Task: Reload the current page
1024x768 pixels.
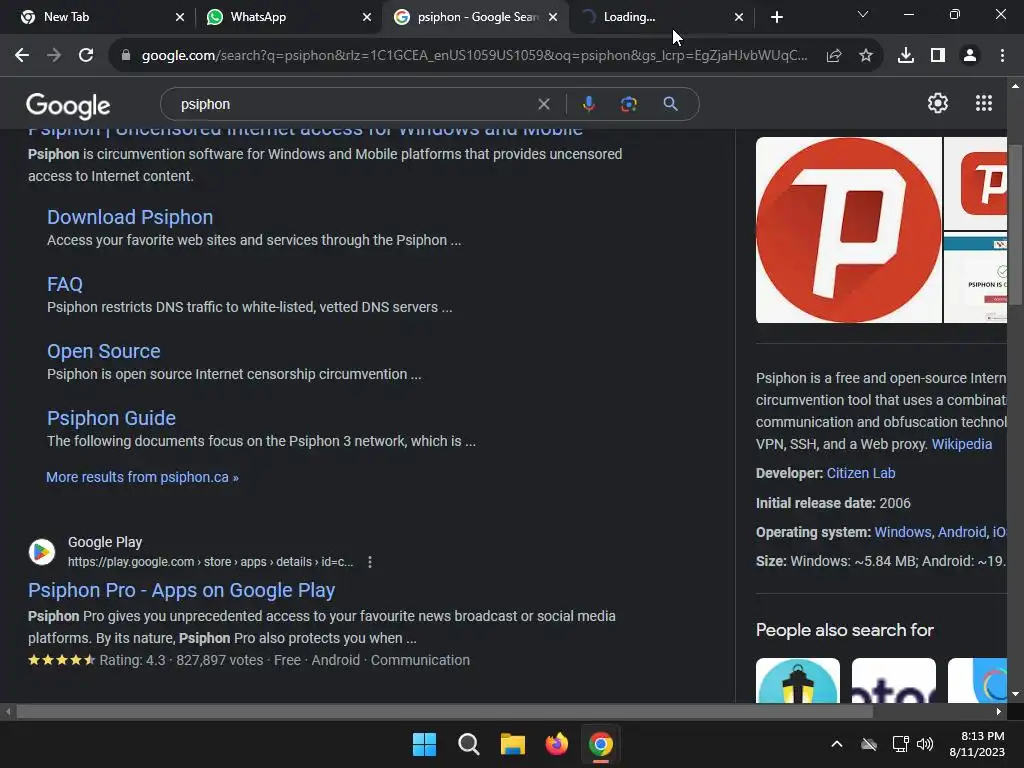Action: 86,56
